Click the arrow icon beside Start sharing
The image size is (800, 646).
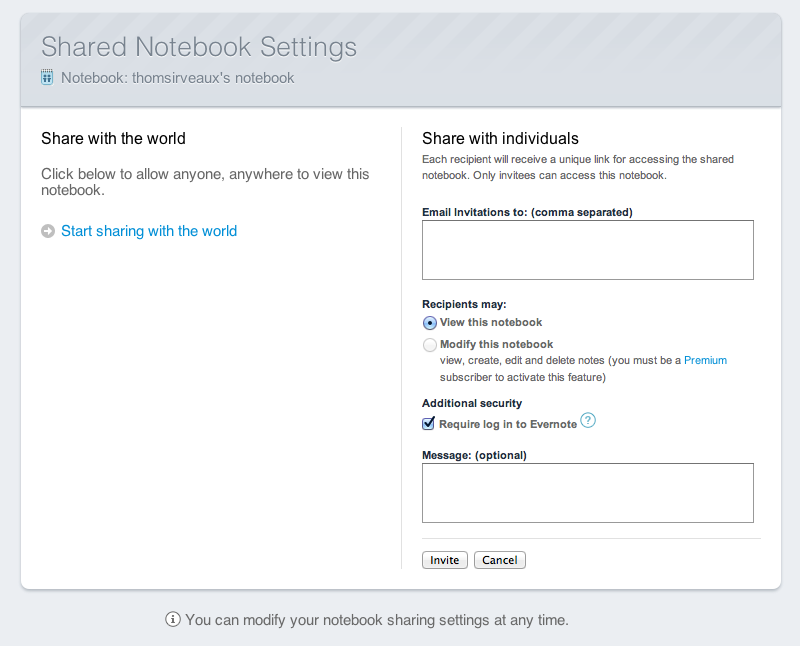pos(48,231)
